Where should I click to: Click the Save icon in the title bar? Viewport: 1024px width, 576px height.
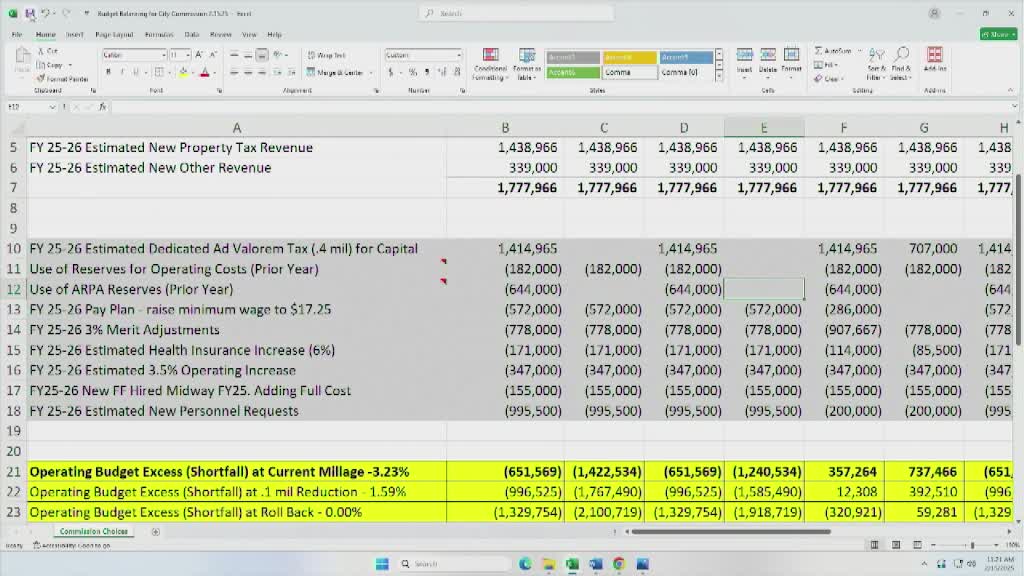click(x=29, y=13)
